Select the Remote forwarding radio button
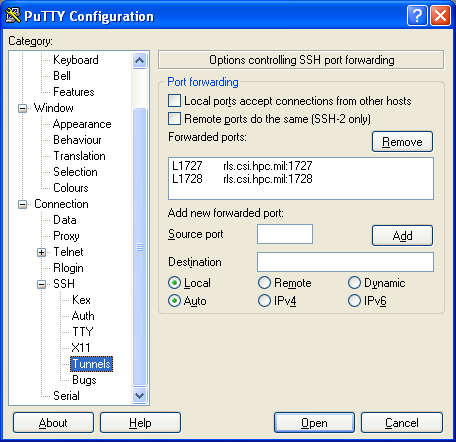 264,283
